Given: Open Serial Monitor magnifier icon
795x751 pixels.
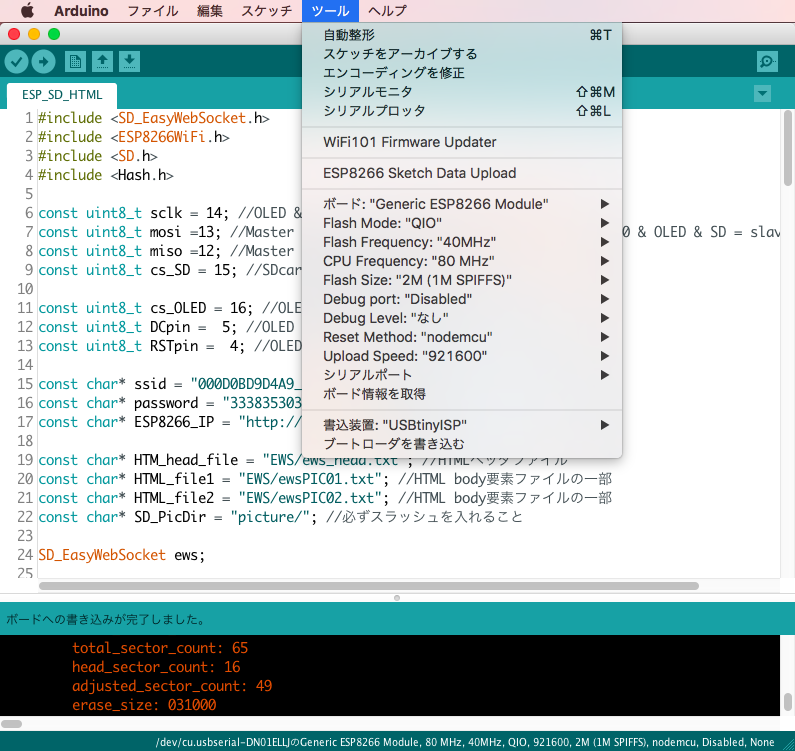Looking at the screenshot, I should click(767, 62).
